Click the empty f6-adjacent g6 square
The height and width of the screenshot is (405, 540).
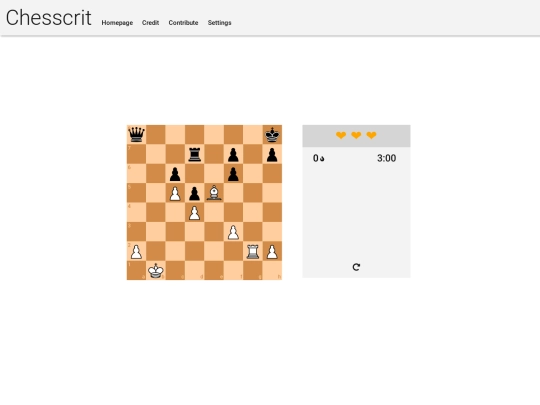click(x=253, y=174)
